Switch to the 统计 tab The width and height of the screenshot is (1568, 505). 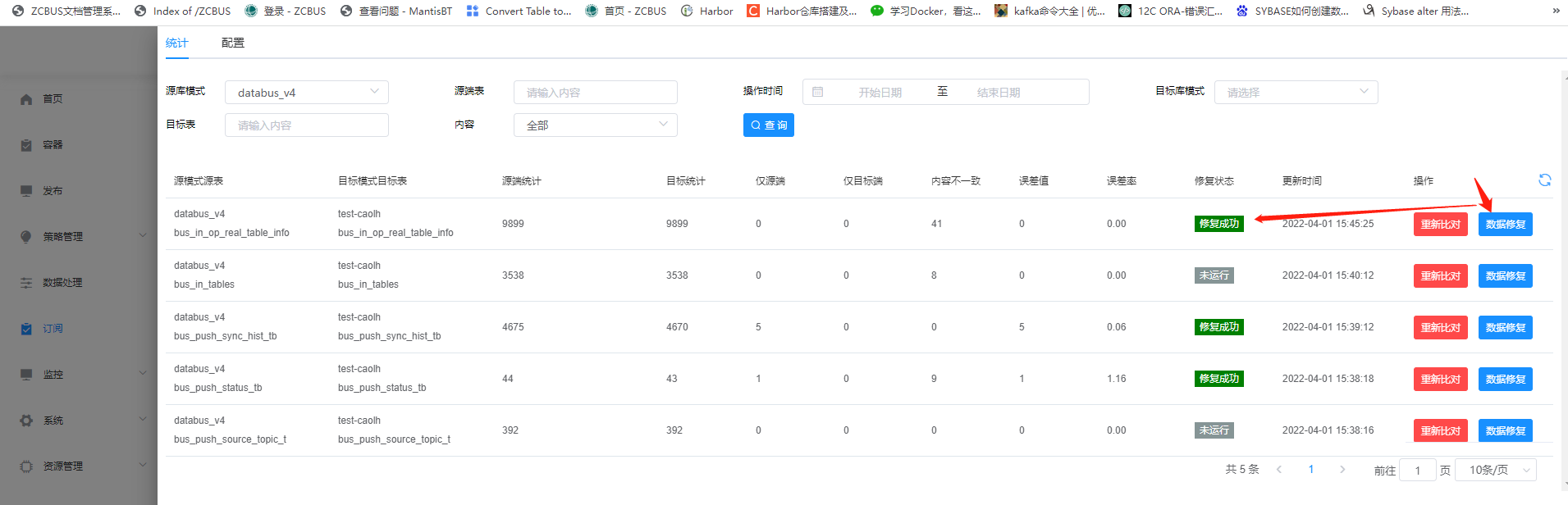[x=176, y=43]
